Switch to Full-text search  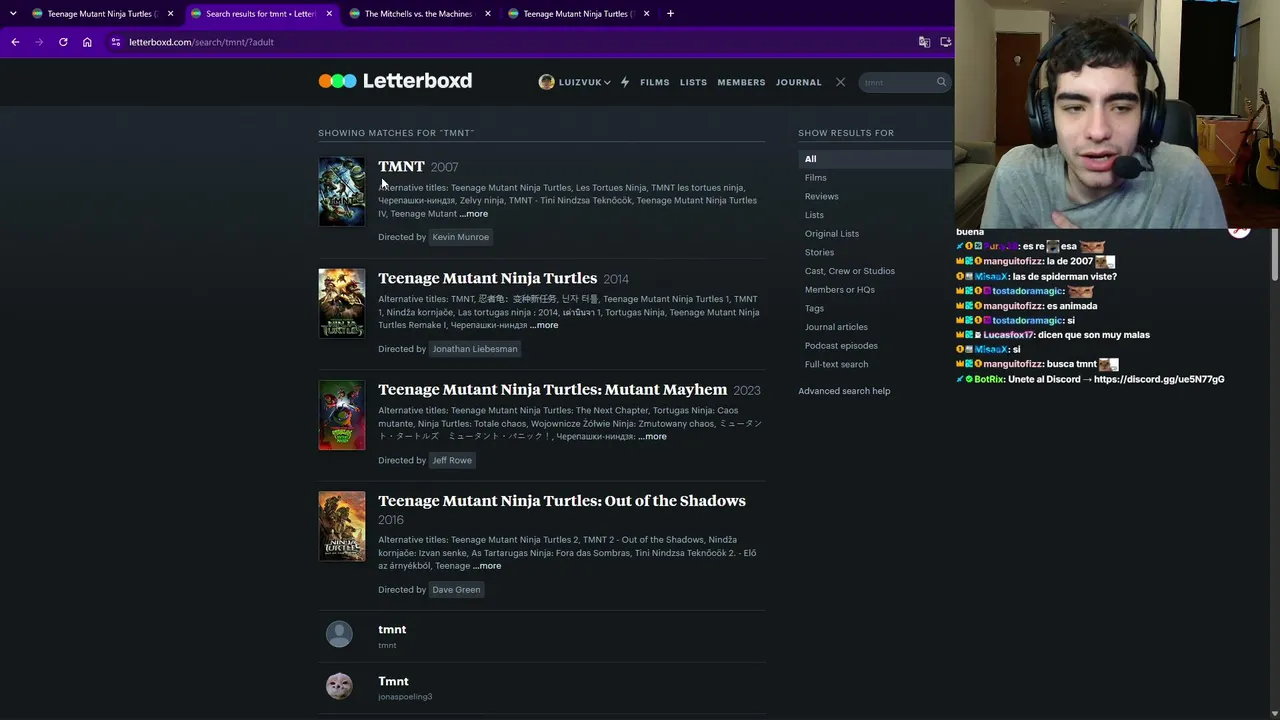(837, 364)
